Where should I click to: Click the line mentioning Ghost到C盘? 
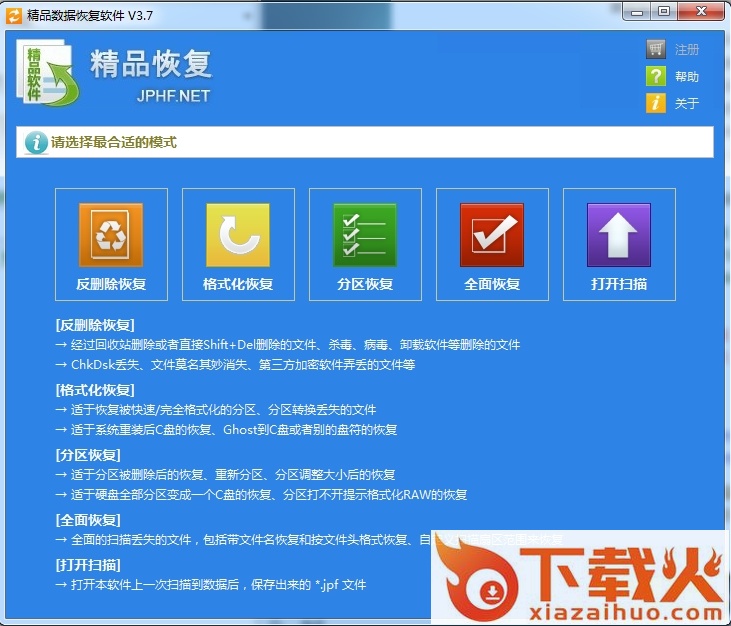[226, 429]
